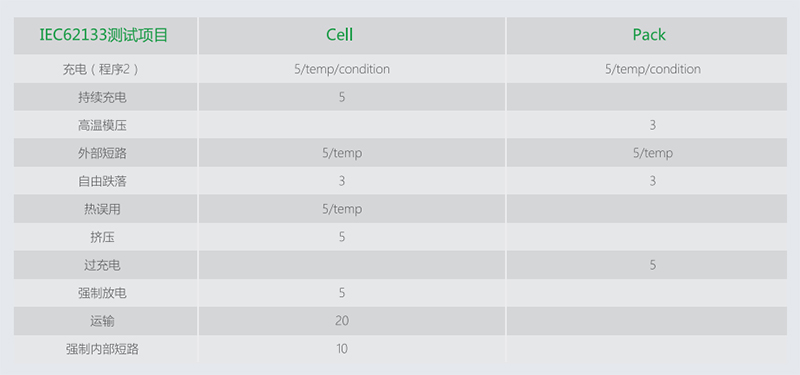Image resolution: width=800 pixels, height=375 pixels.
Task: Click the 热误用 row label
Action: coord(102,209)
